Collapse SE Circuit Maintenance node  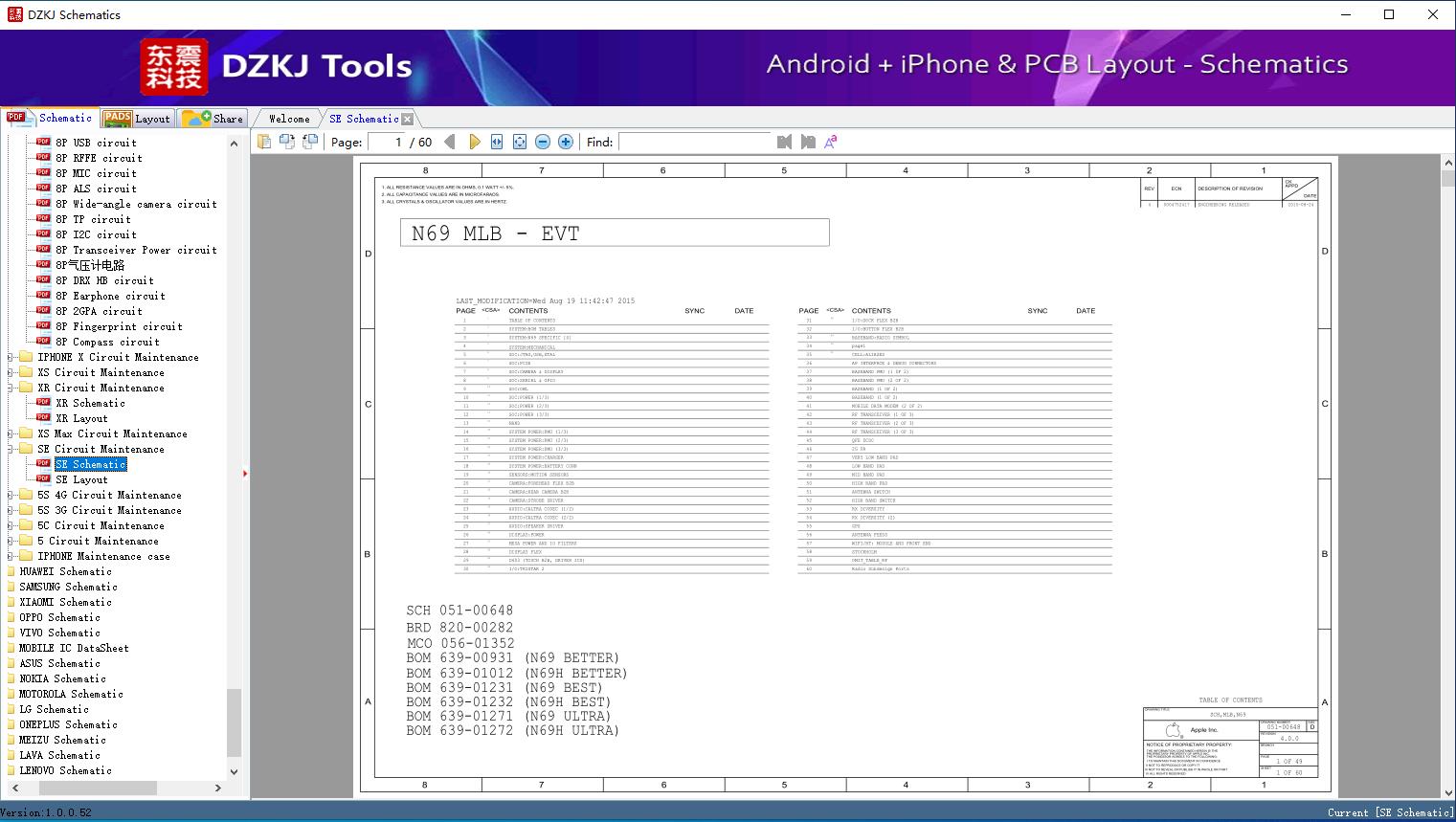tap(11, 449)
